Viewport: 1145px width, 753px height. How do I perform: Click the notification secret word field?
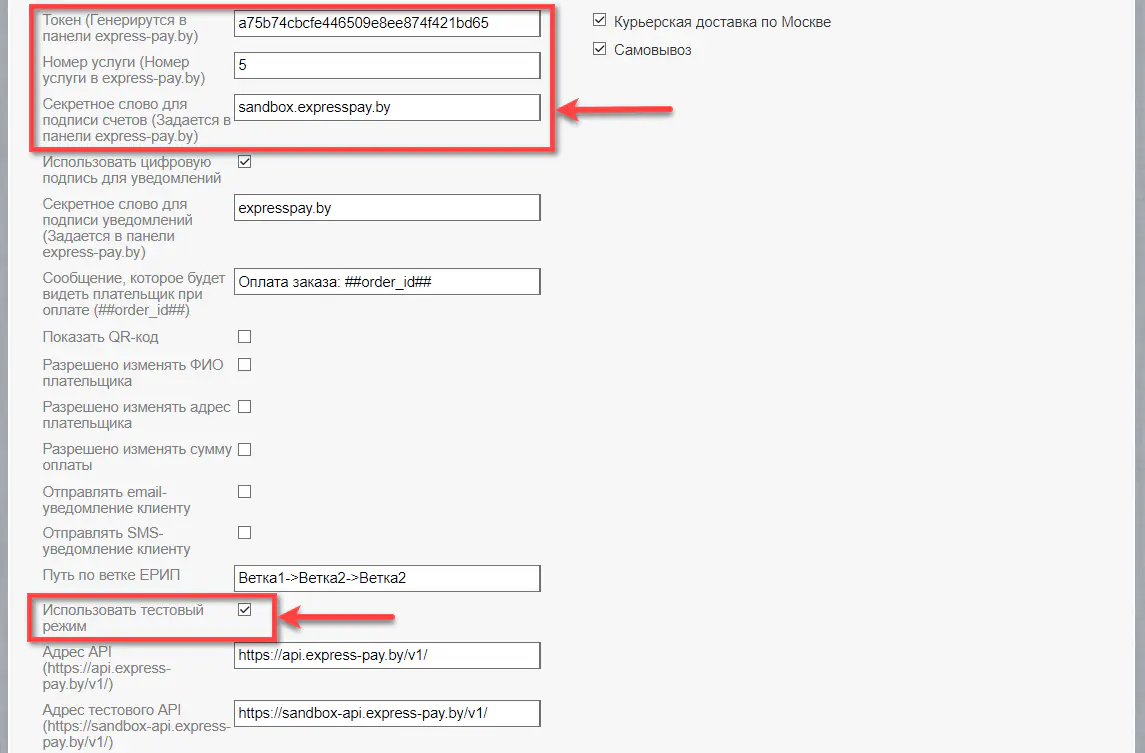[x=386, y=208]
